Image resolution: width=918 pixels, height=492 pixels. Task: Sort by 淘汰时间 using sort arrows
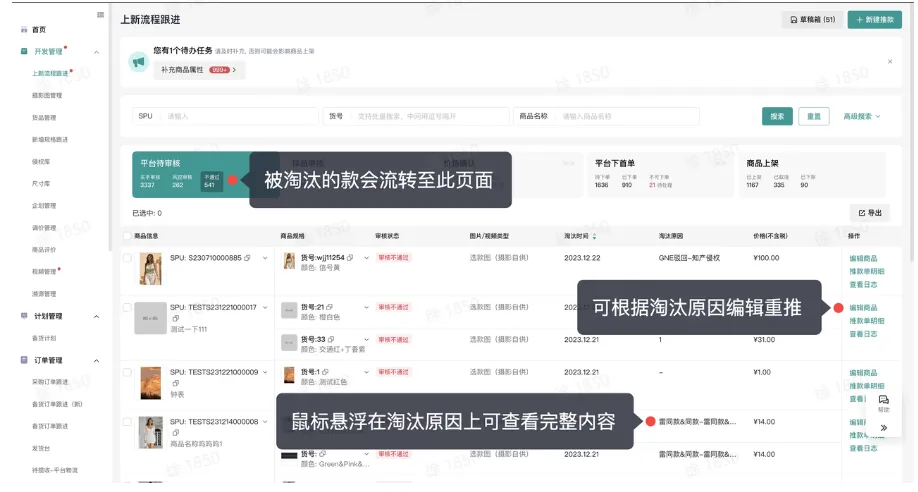pos(594,236)
